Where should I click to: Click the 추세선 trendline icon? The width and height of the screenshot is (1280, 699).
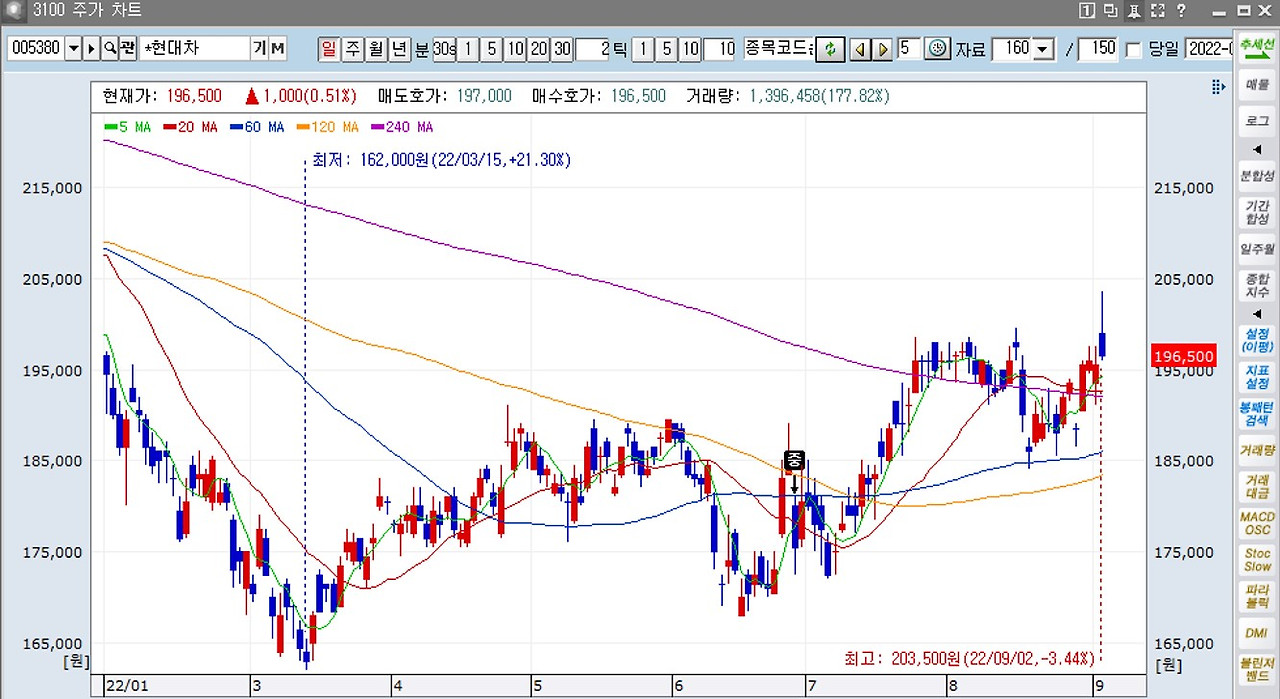(1256, 49)
